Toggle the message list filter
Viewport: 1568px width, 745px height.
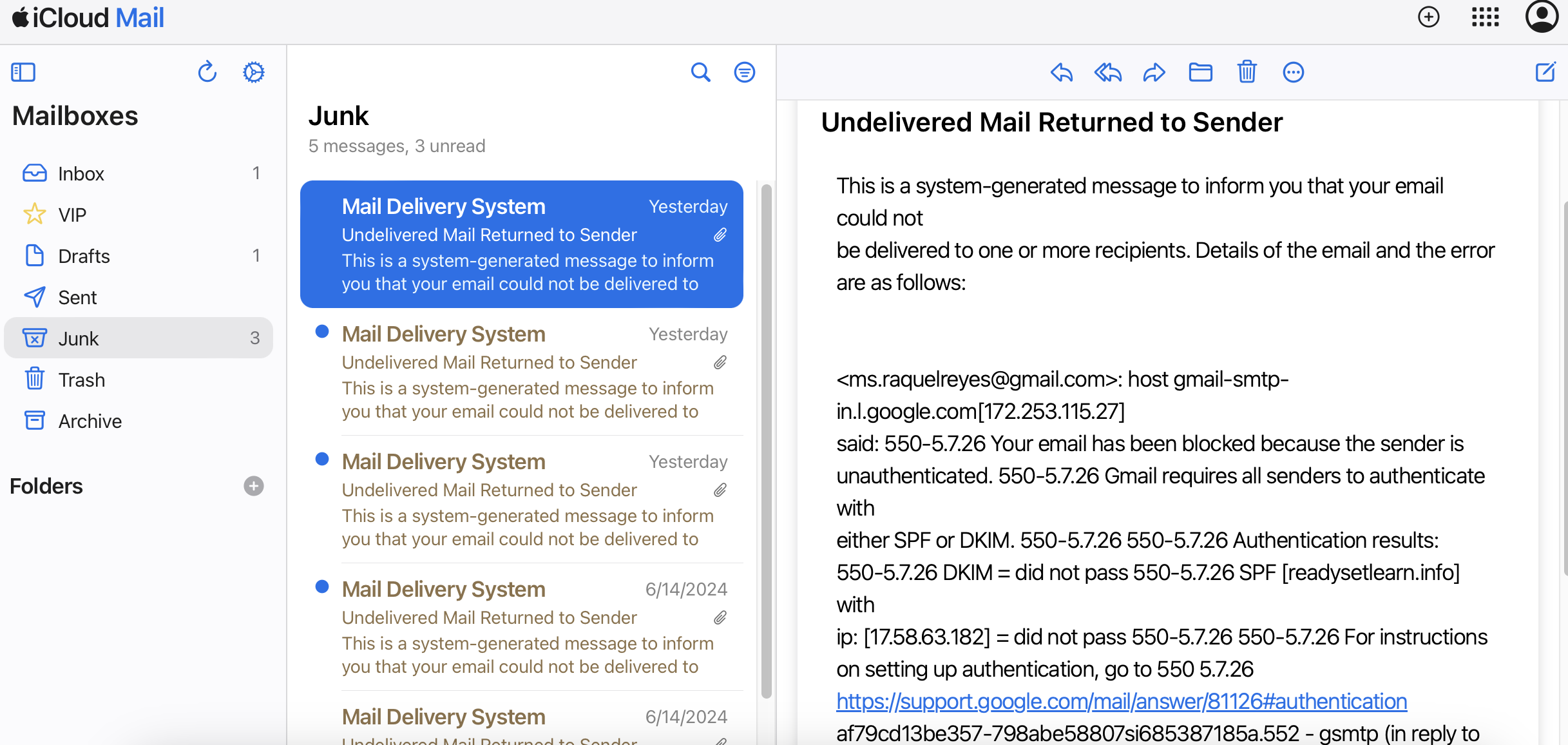pyautogui.click(x=744, y=72)
